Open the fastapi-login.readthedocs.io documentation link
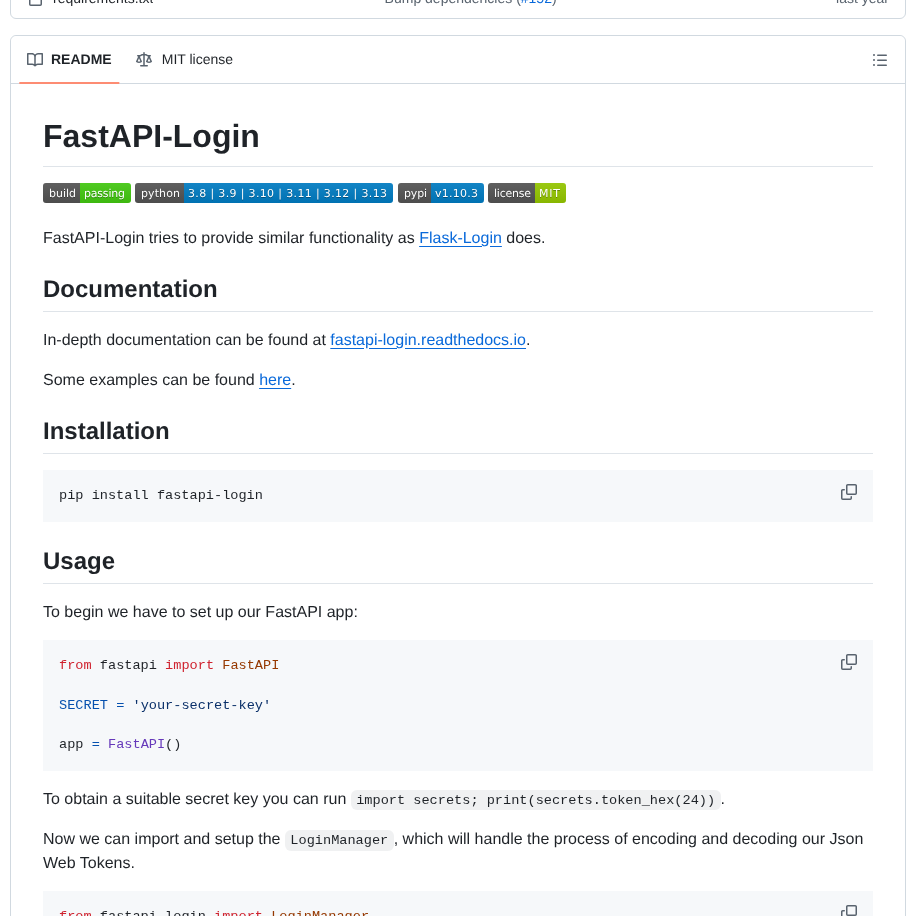Image resolution: width=914 pixels, height=916 pixels. click(x=428, y=340)
